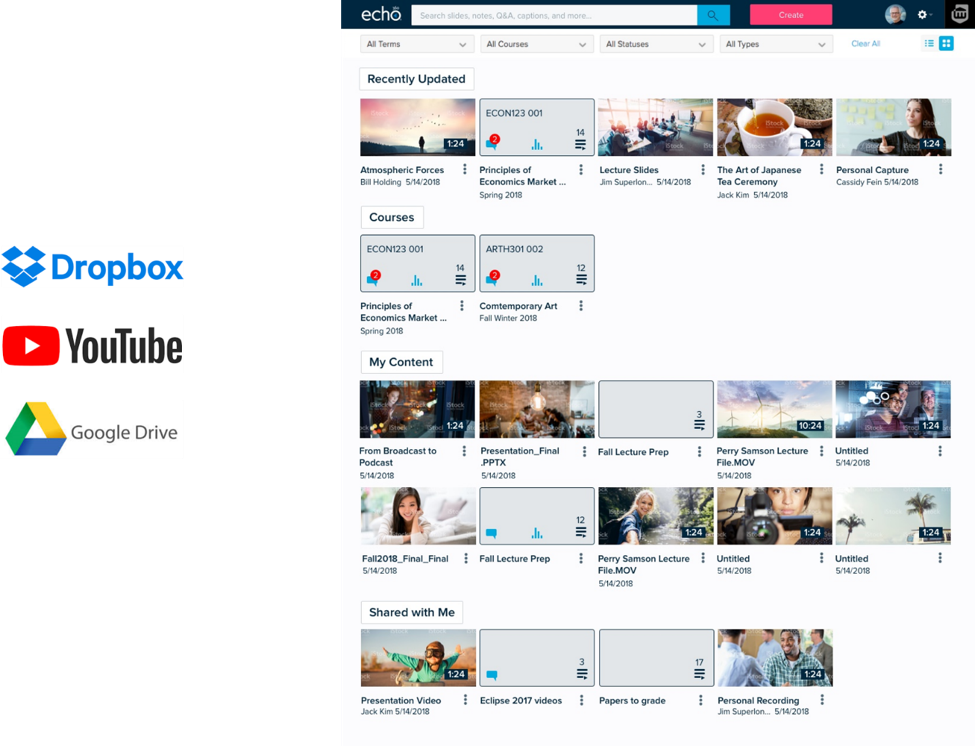The width and height of the screenshot is (975, 746).
Task: Click the Clear All link
Action: (x=864, y=43)
